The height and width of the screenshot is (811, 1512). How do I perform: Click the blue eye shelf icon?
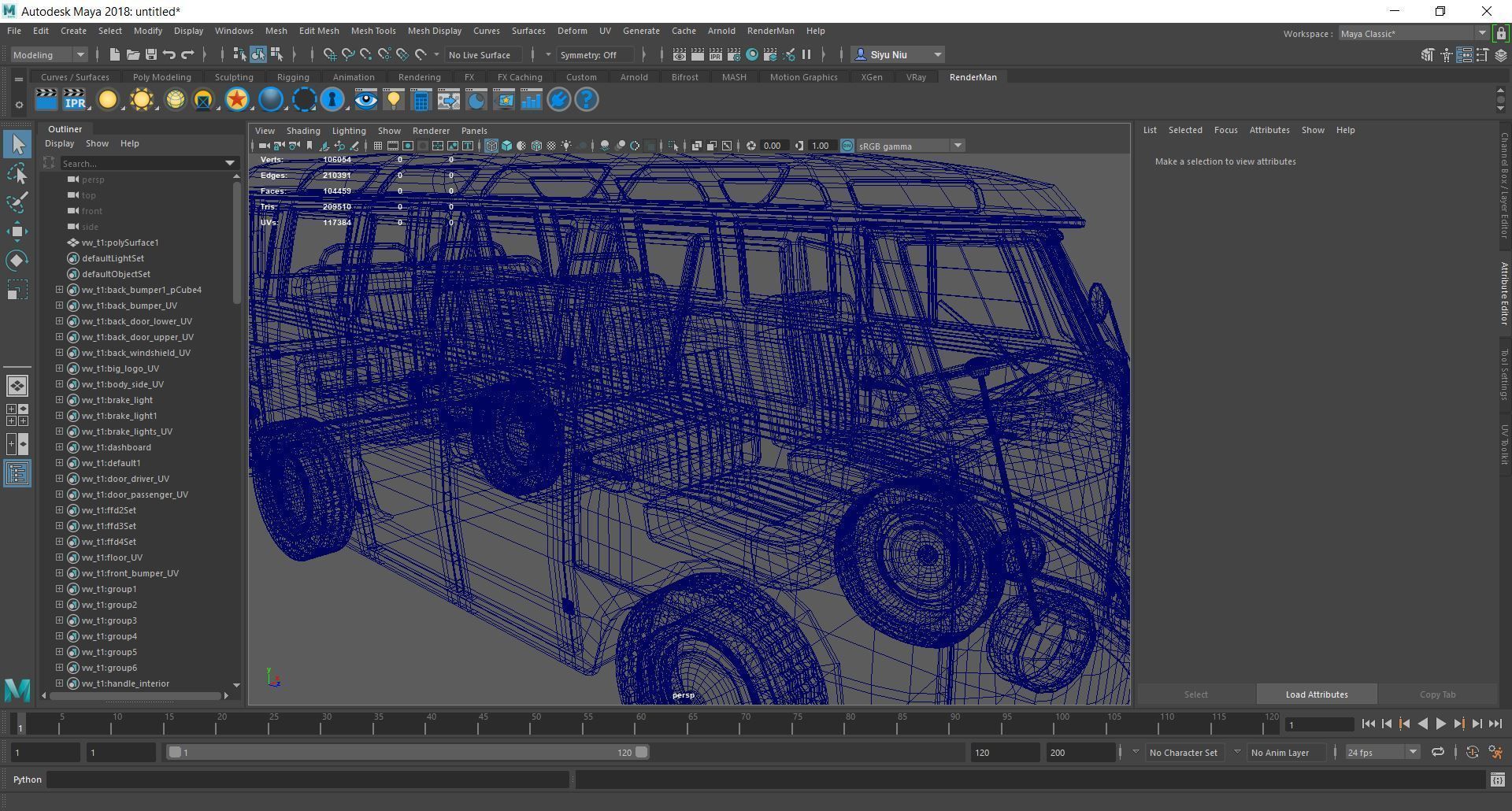365,100
